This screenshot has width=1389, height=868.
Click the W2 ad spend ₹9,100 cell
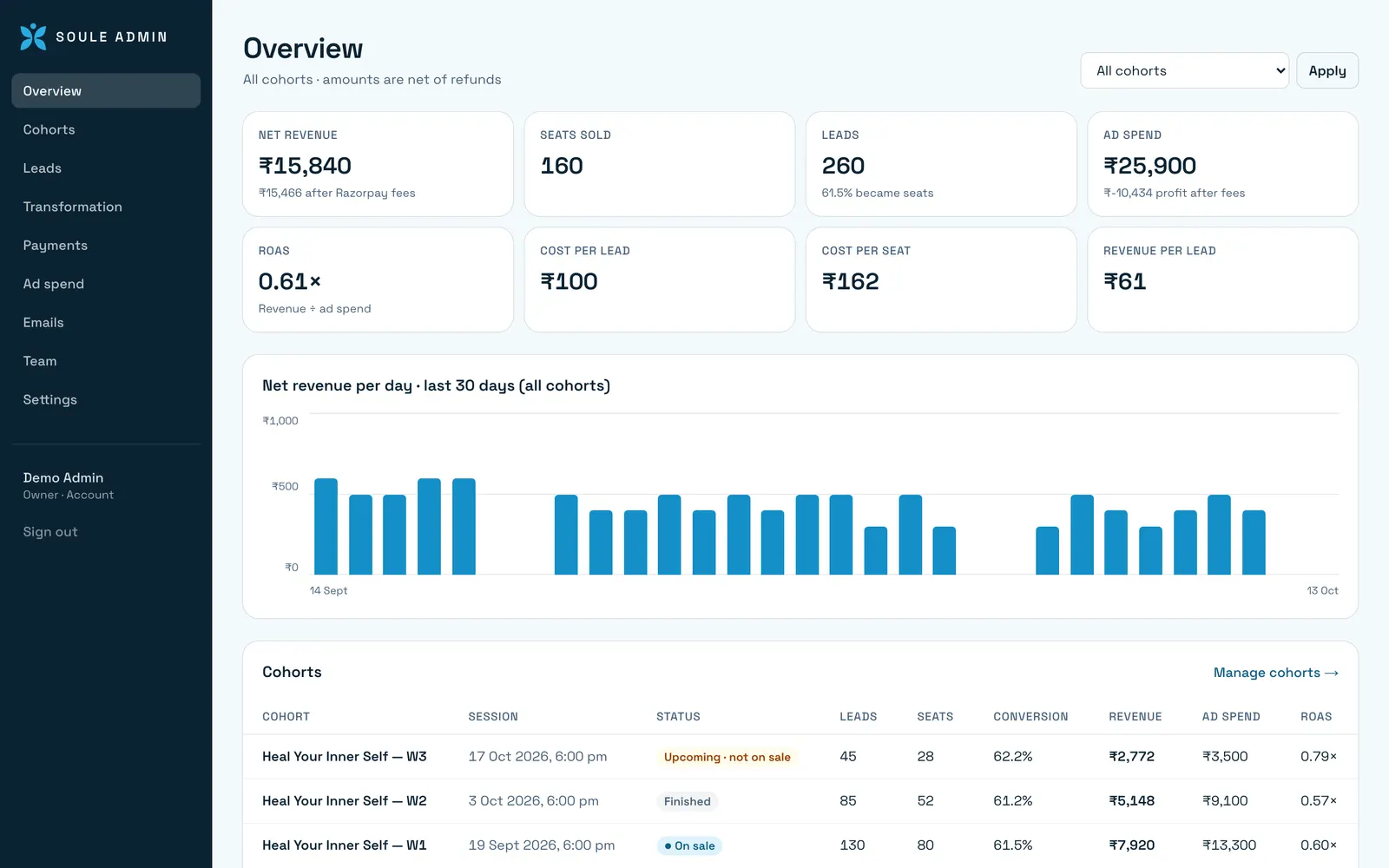click(1224, 801)
